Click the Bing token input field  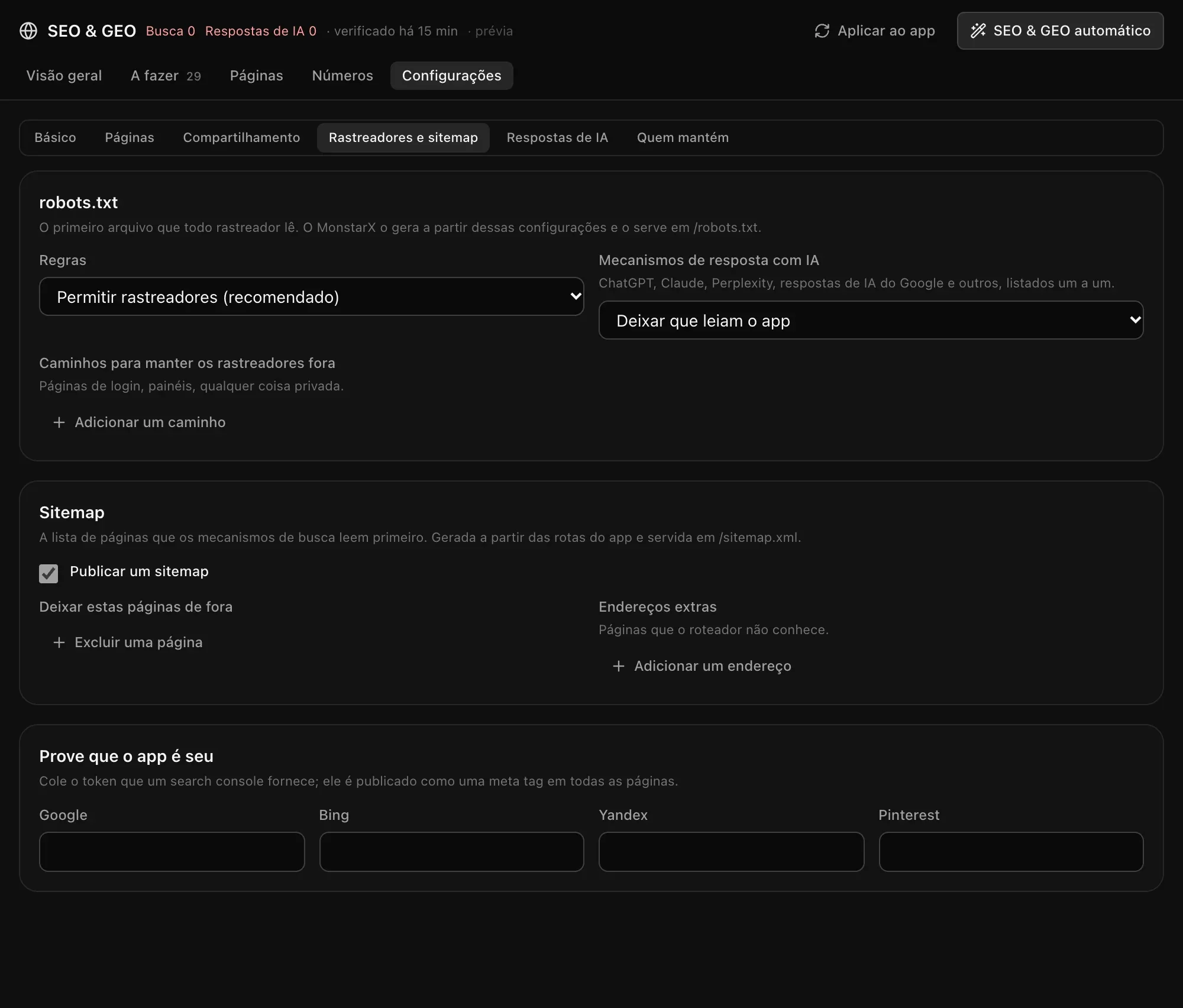click(x=452, y=852)
